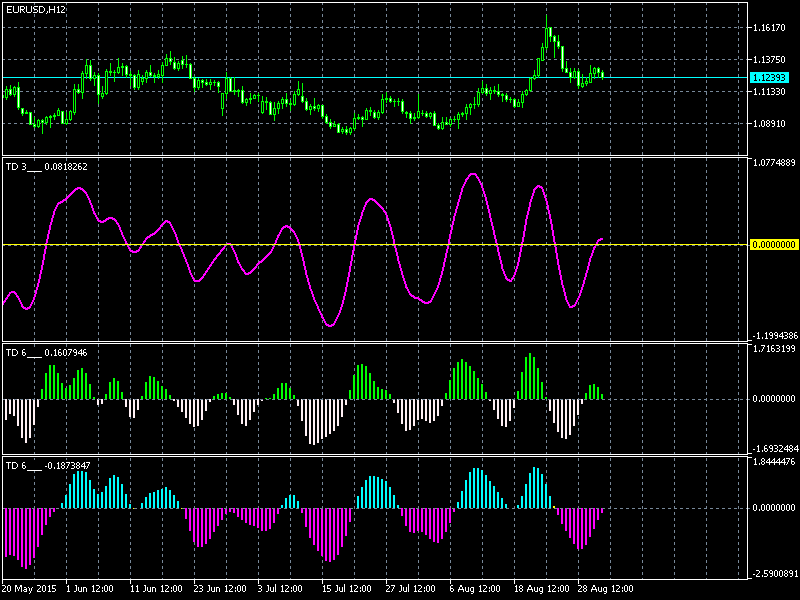Select the cyan current price tag 1.12393

pyautogui.click(x=769, y=77)
